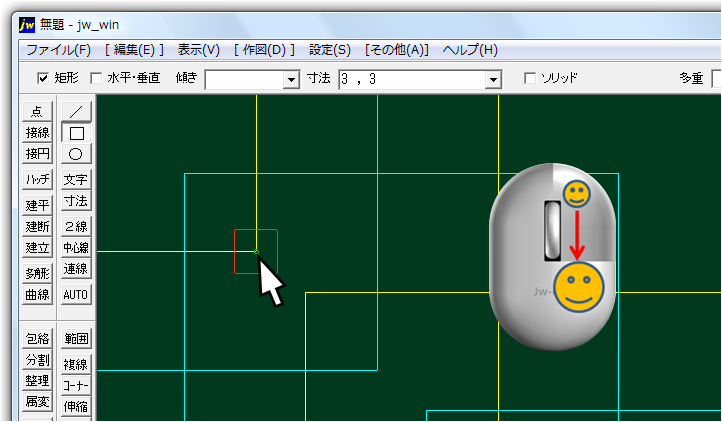Image resolution: width=722 pixels, height=422 pixels.
Task: Click the 寸法 value field showing 3 , 3
Action: pyautogui.click(x=410, y=79)
